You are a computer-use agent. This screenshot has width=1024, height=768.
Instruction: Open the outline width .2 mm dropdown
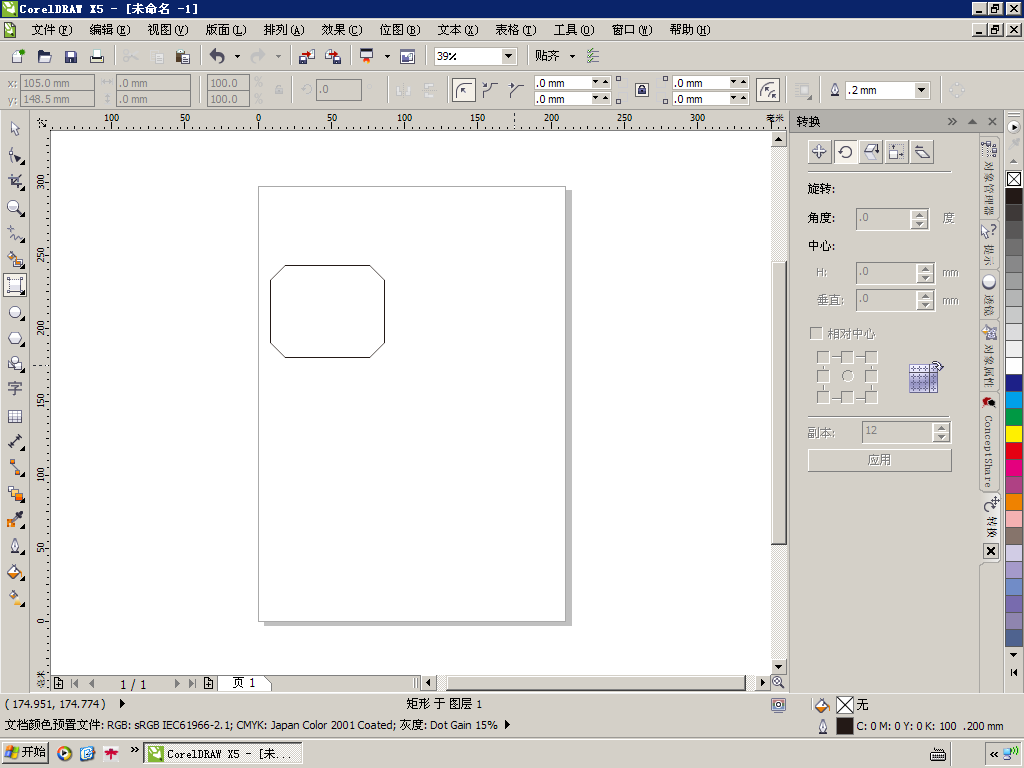point(921,90)
